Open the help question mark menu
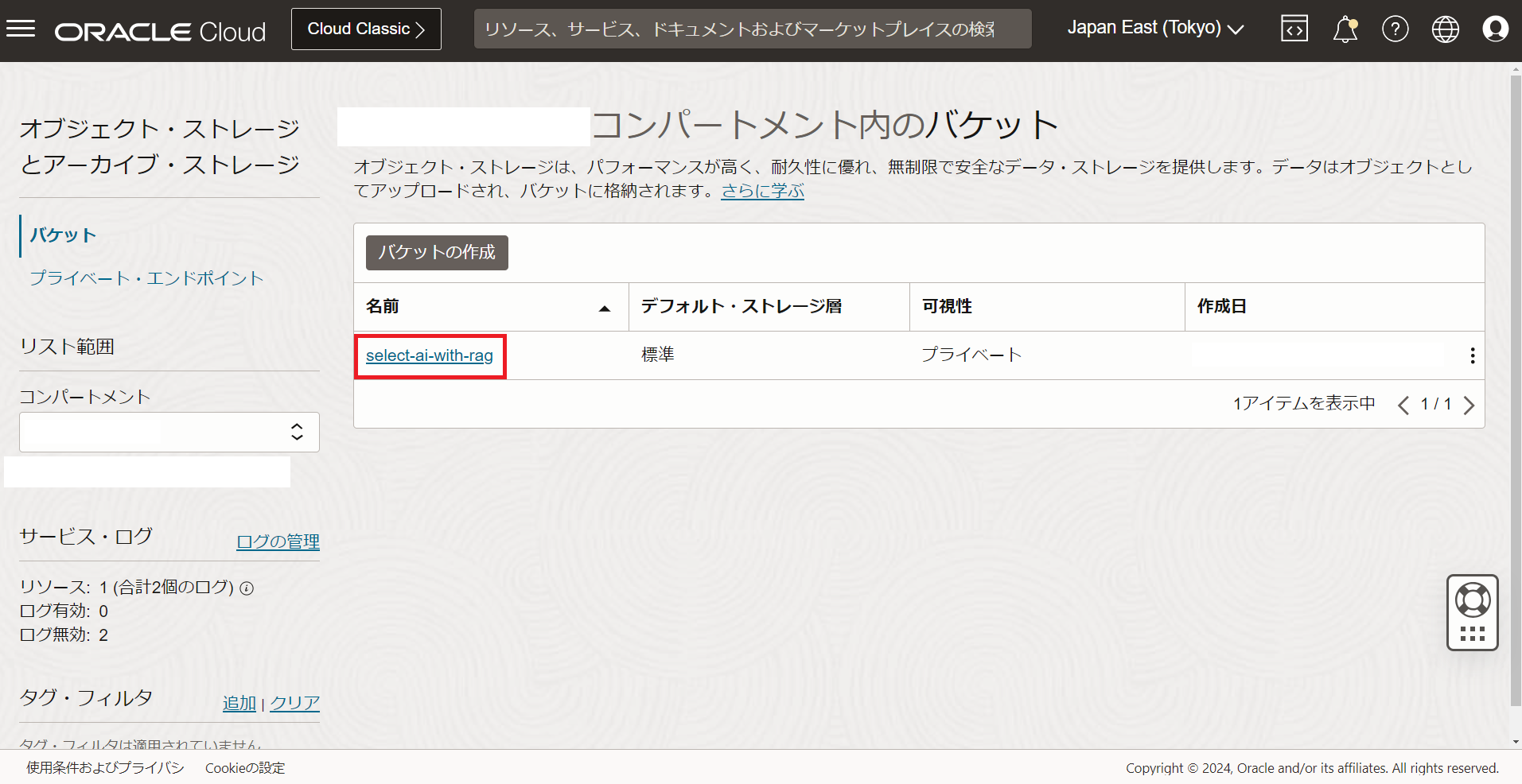Viewport: 1522px width, 784px height. click(x=1395, y=29)
